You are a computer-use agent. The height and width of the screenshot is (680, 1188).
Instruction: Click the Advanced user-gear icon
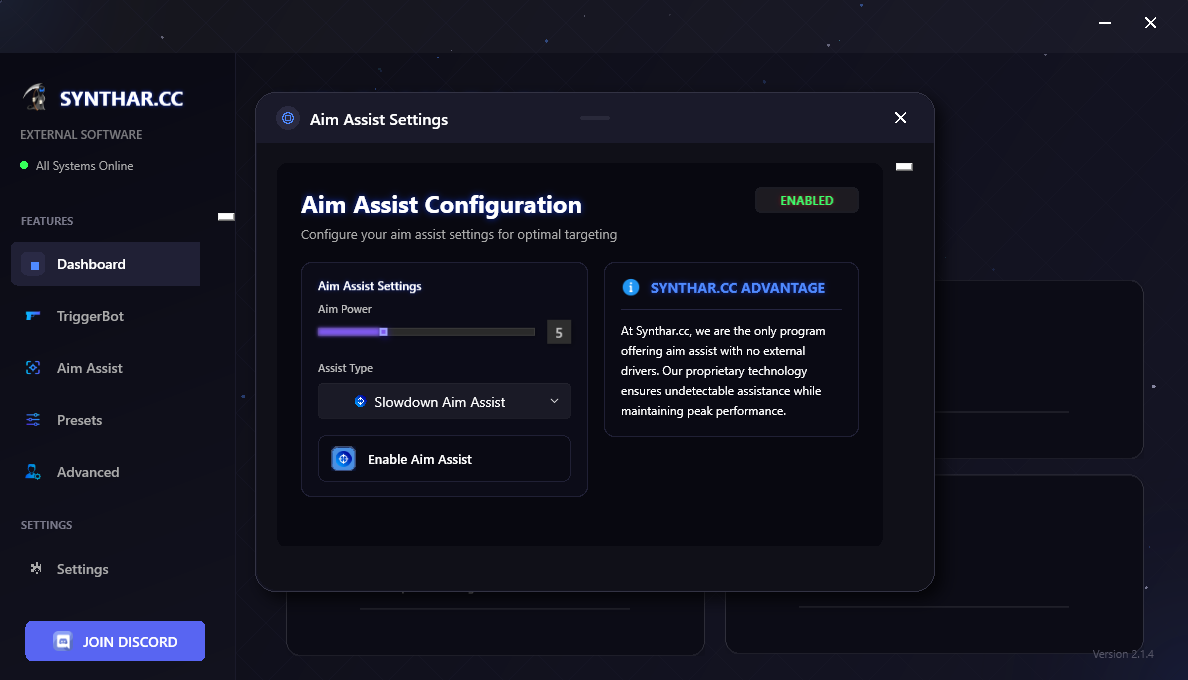pos(34,472)
